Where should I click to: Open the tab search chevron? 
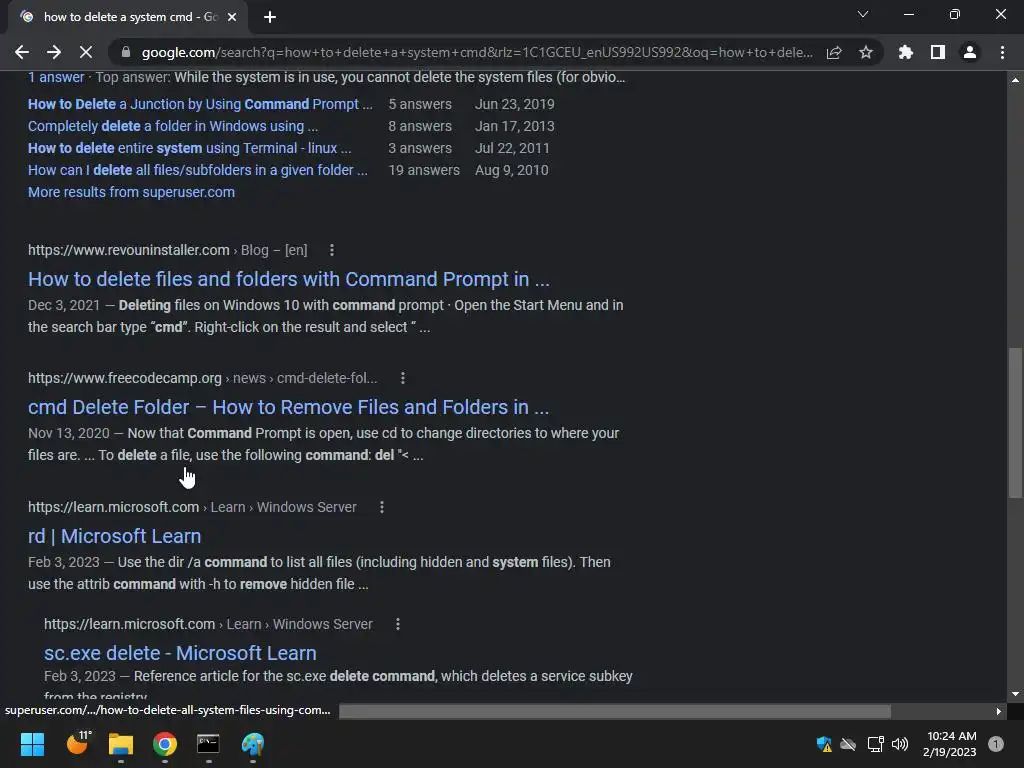click(x=863, y=14)
